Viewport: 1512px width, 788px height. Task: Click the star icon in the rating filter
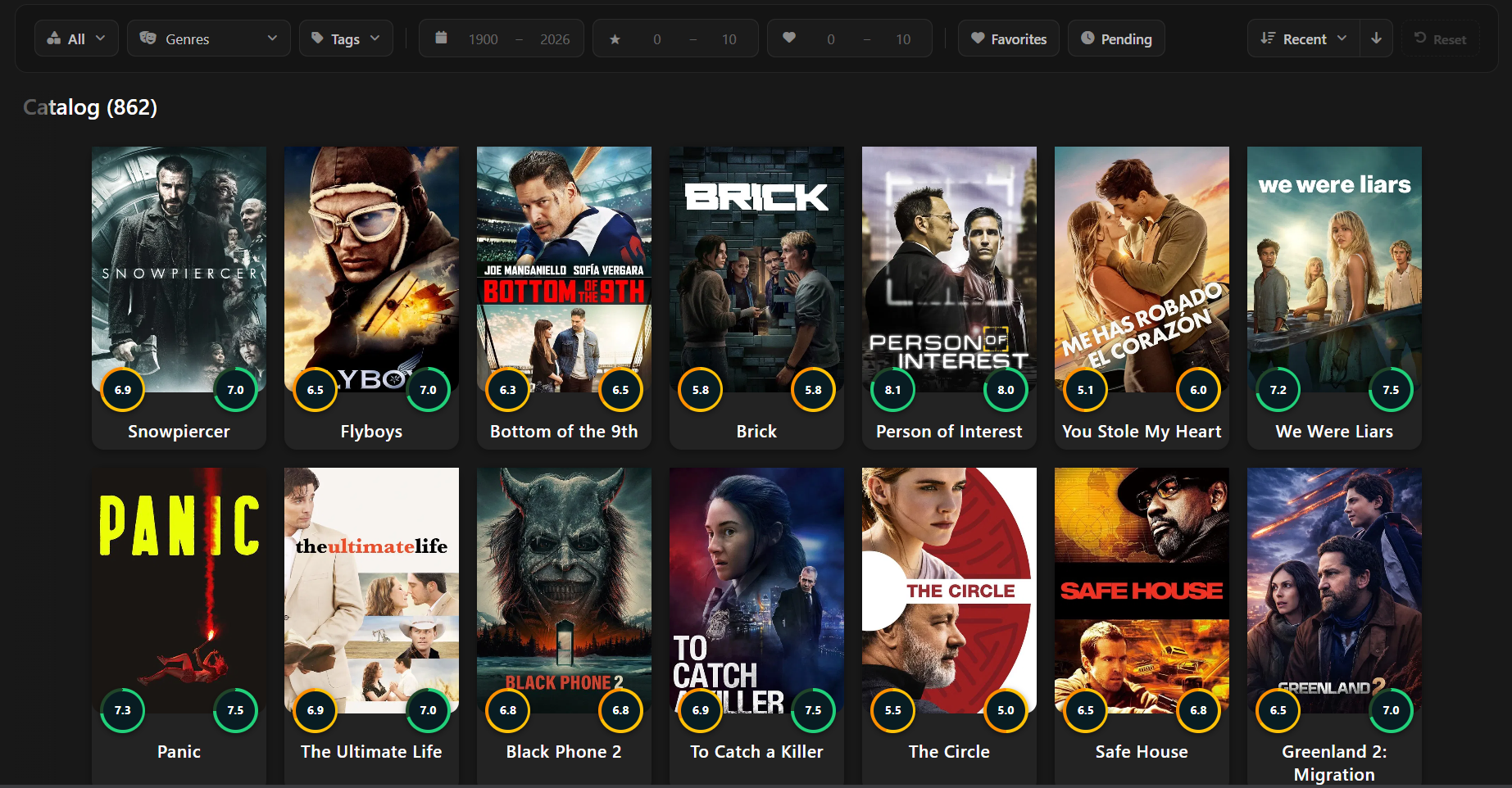615,38
